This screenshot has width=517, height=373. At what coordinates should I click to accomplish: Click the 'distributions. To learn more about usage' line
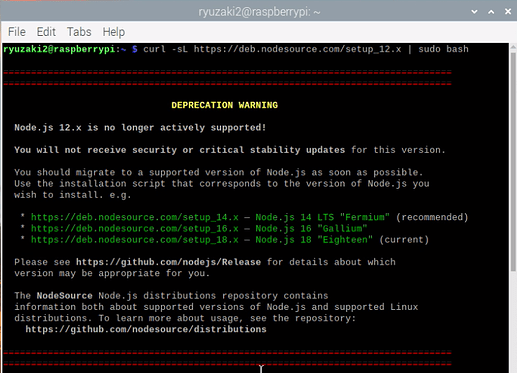pyautogui.click(x=185, y=318)
